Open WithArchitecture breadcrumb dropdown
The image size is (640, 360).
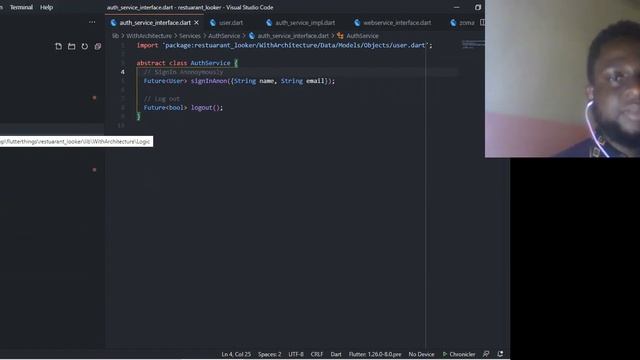(149, 36)
